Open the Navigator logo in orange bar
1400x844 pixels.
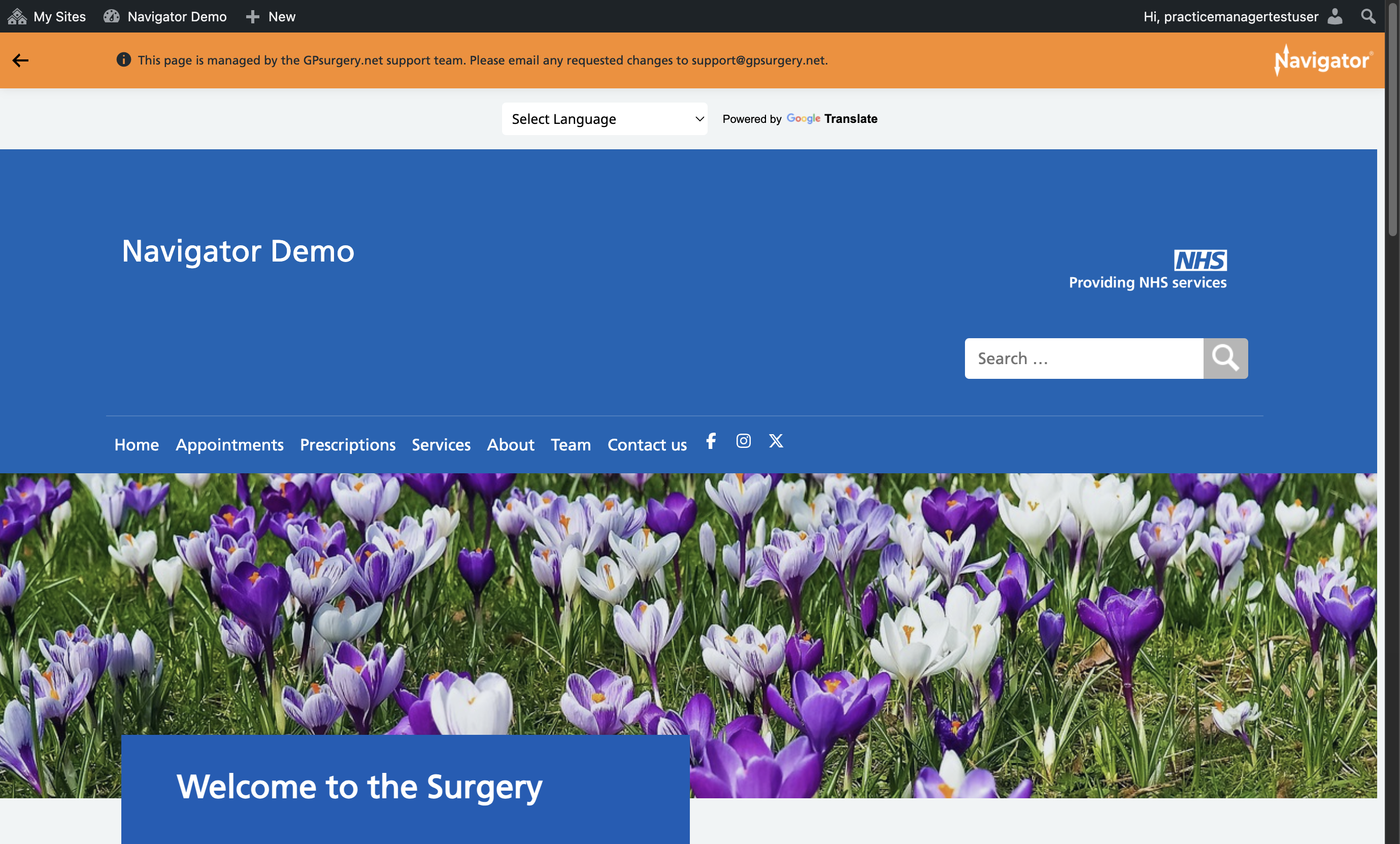1323,60
